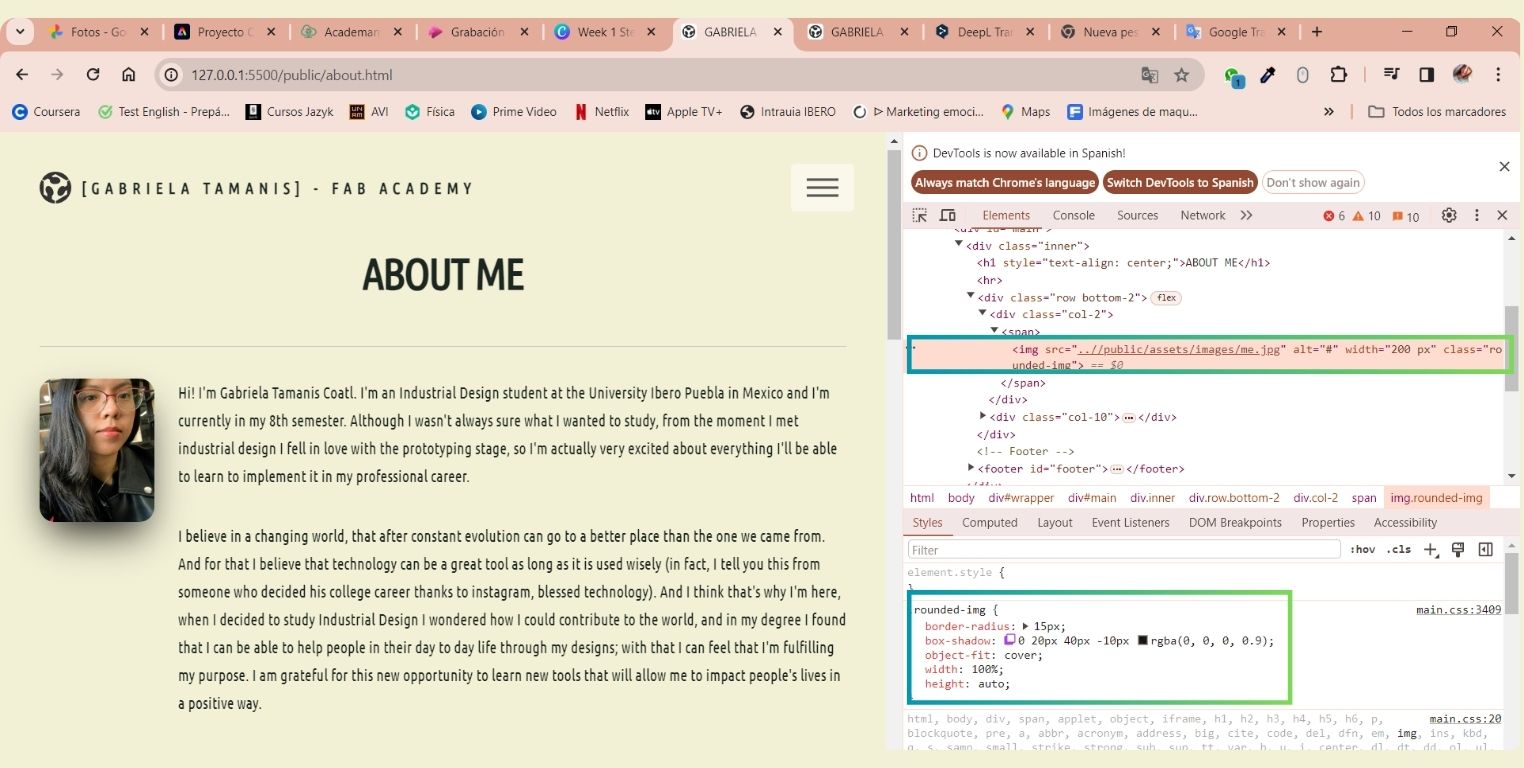Open the hamburger navigation menu on page

pyautogui.click(x=822, y=187)
